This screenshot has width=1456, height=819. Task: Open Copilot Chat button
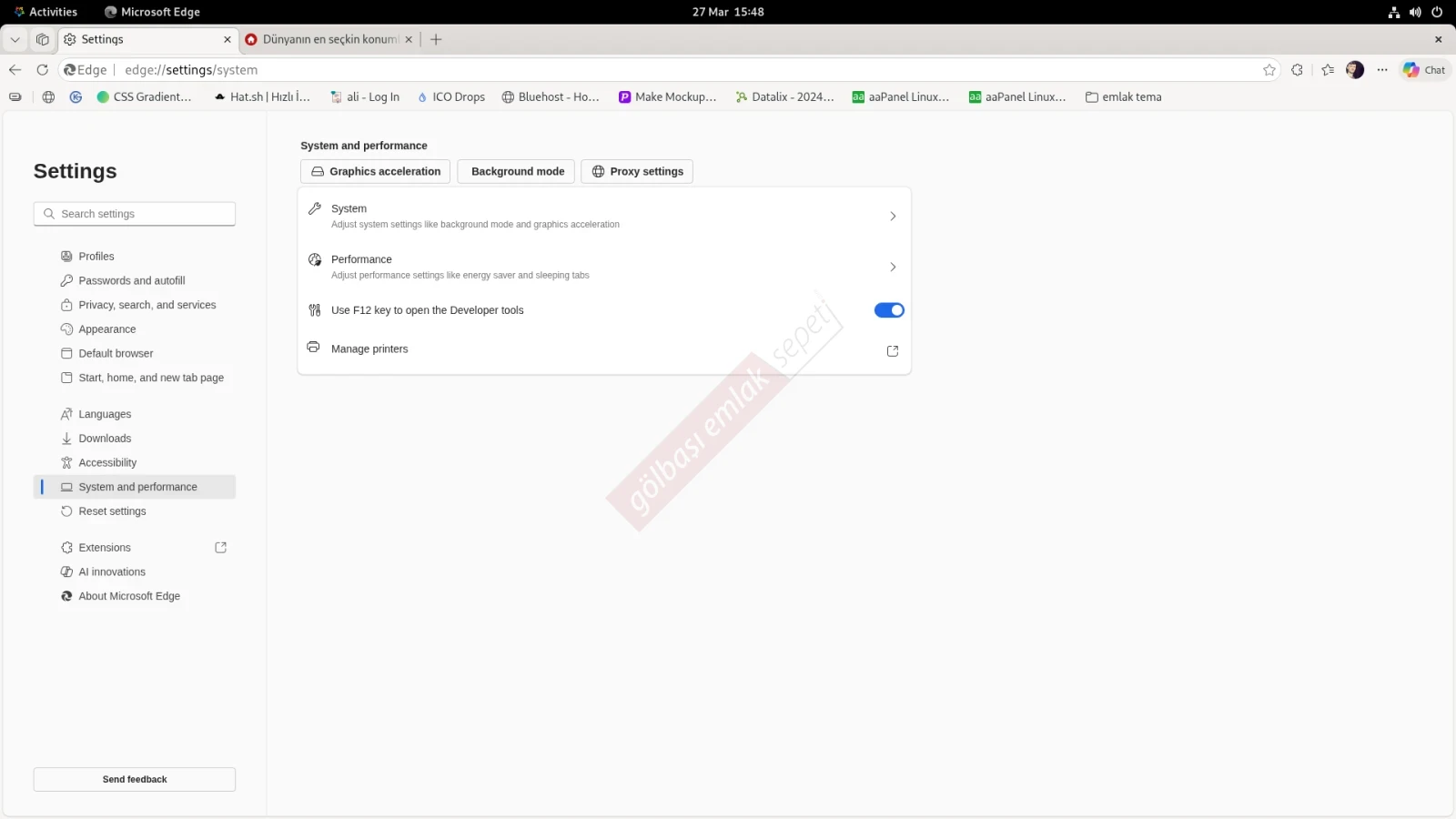click(x=1424, y=70)
